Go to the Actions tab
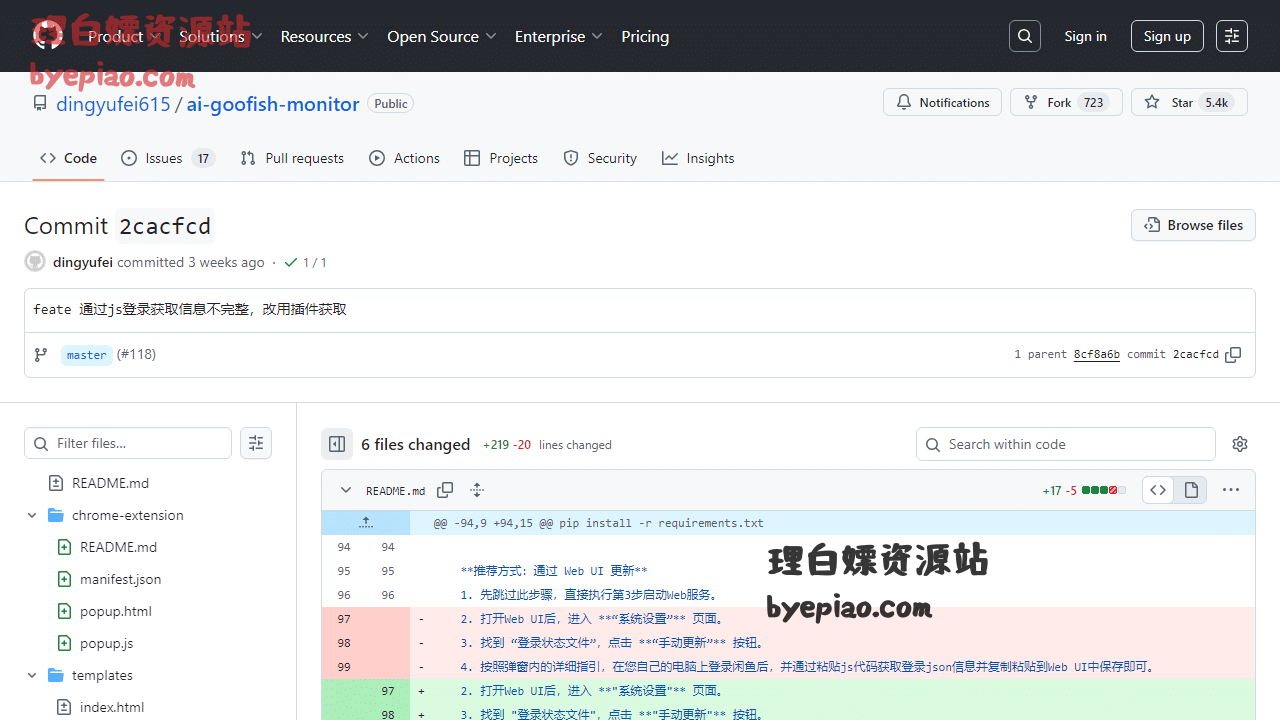Viewport: 1280px width, 720px height. click(404, 158)
